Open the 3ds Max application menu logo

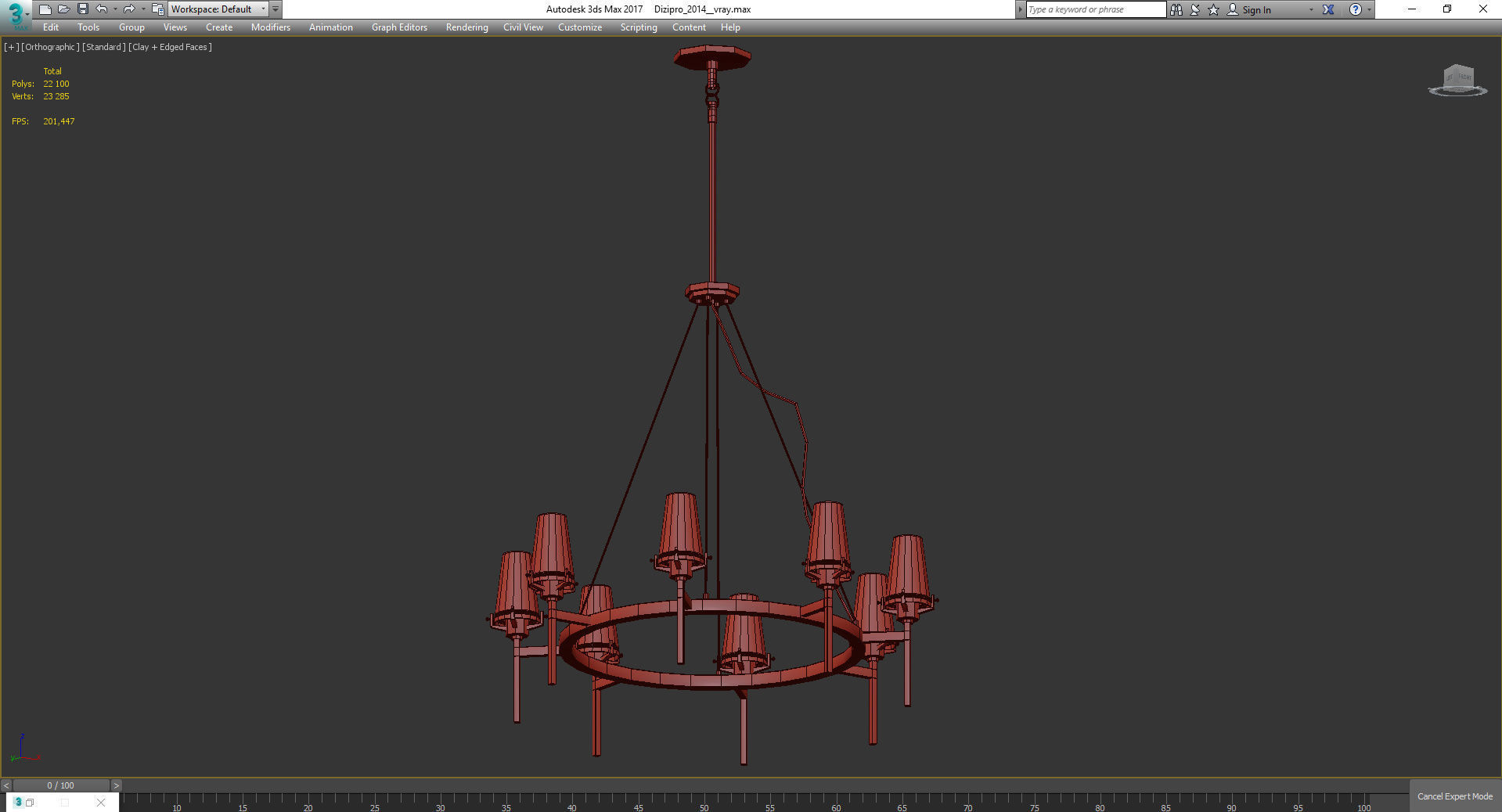(x=16, y=15)
